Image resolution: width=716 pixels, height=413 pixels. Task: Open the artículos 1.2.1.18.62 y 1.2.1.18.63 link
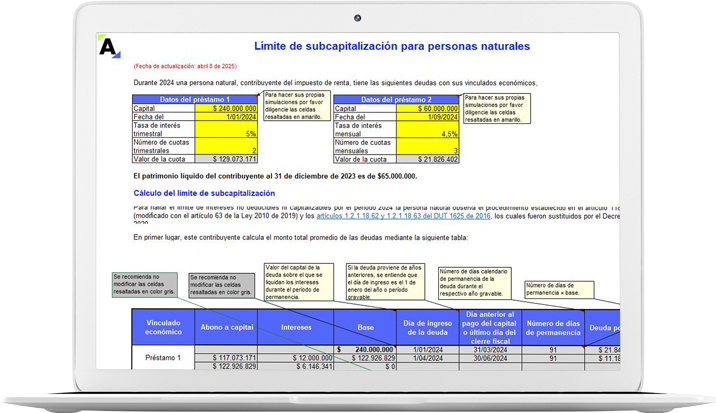click(403, 216)
